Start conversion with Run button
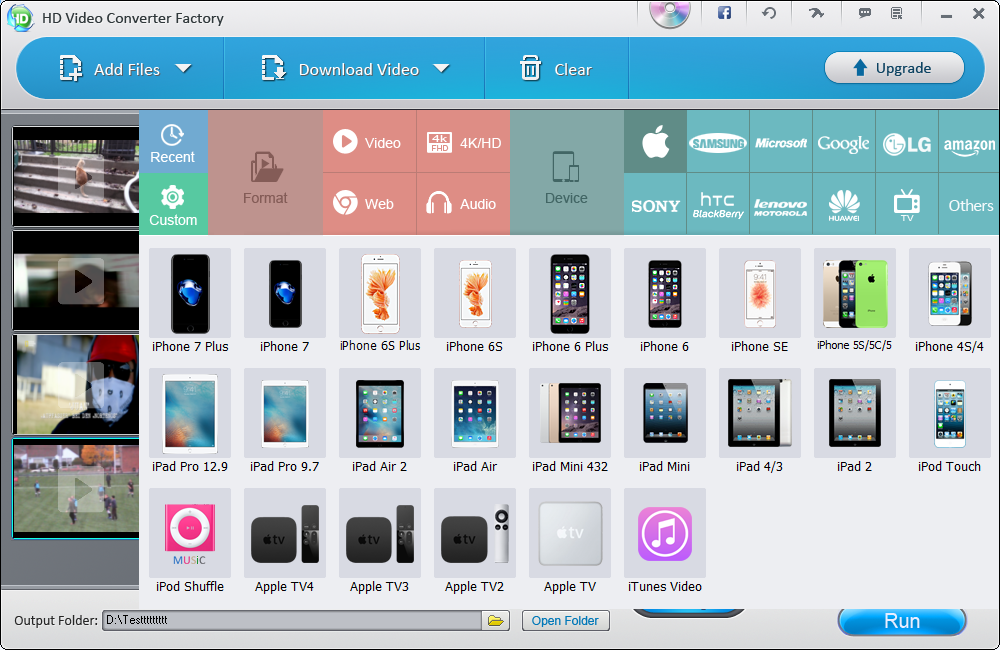Viewport: 1000px width, 650px height. 902,621
